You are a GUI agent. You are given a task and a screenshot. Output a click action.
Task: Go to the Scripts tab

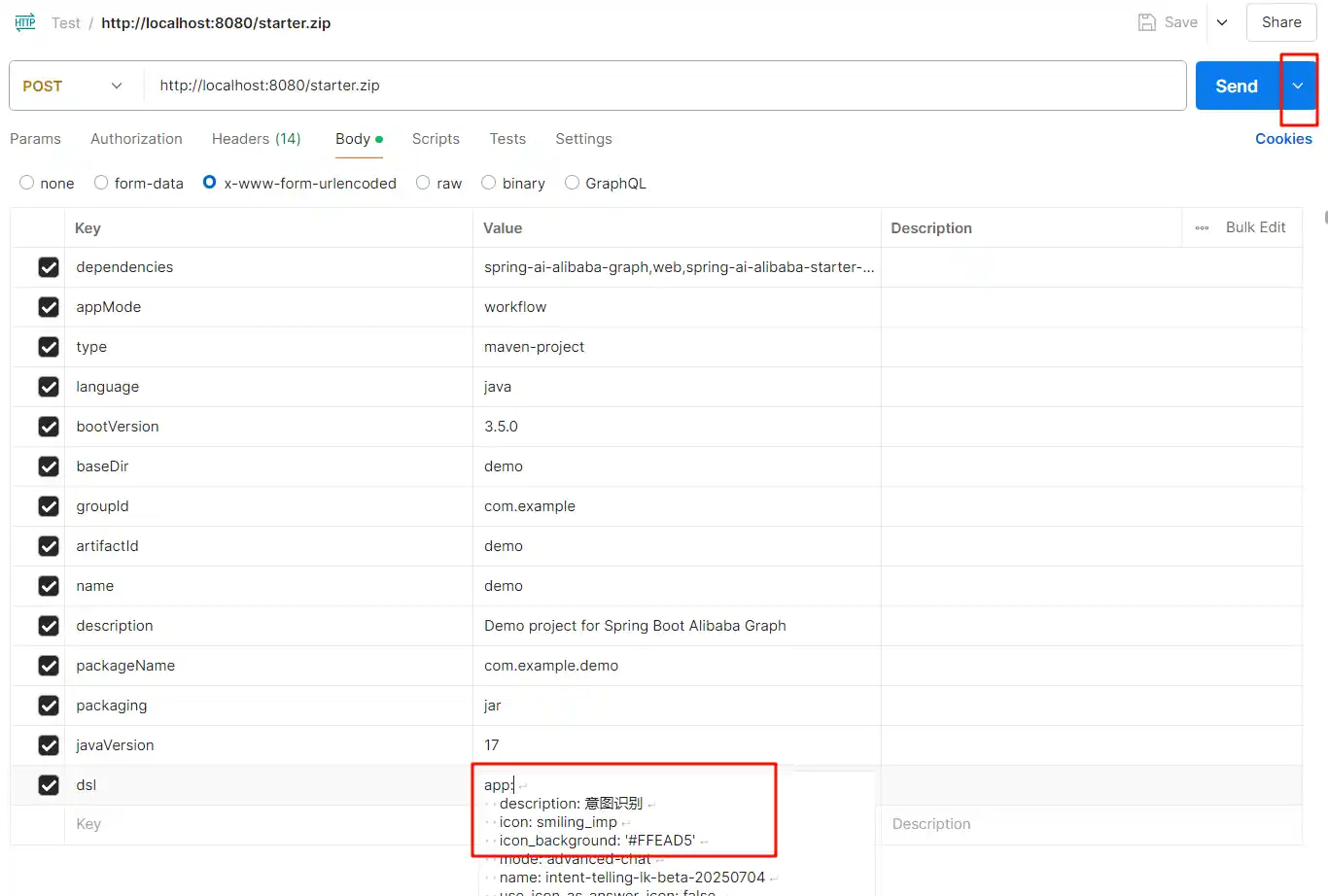pyautogui.click(x=436, y=139)
